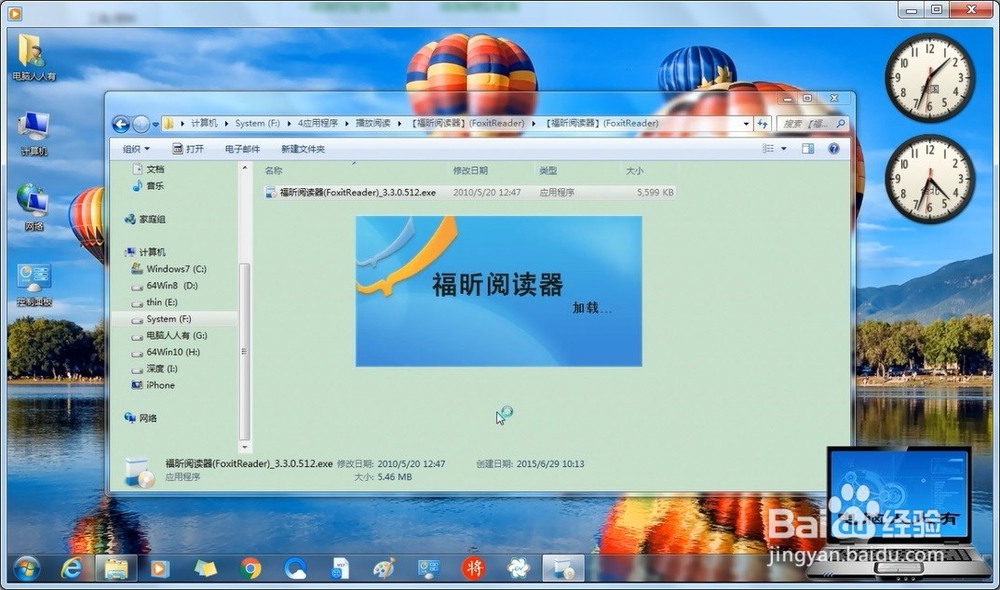Click the folder icon in address bar
The width and height of the screenshot is (1000, 590).
pyautogui.click(x=168, y=123)
